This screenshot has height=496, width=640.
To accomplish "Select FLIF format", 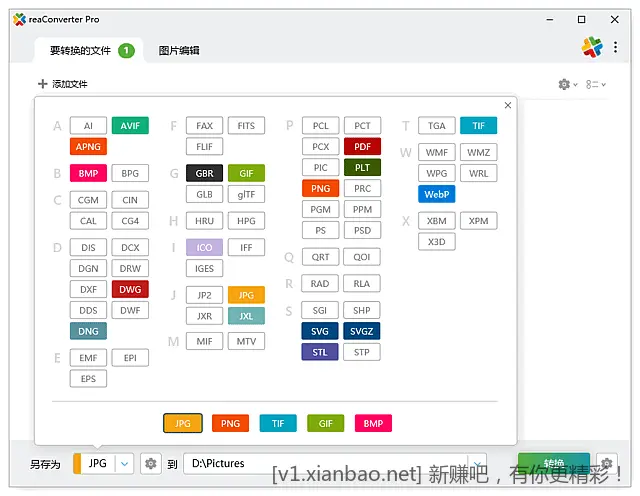I will click(204, 147).
